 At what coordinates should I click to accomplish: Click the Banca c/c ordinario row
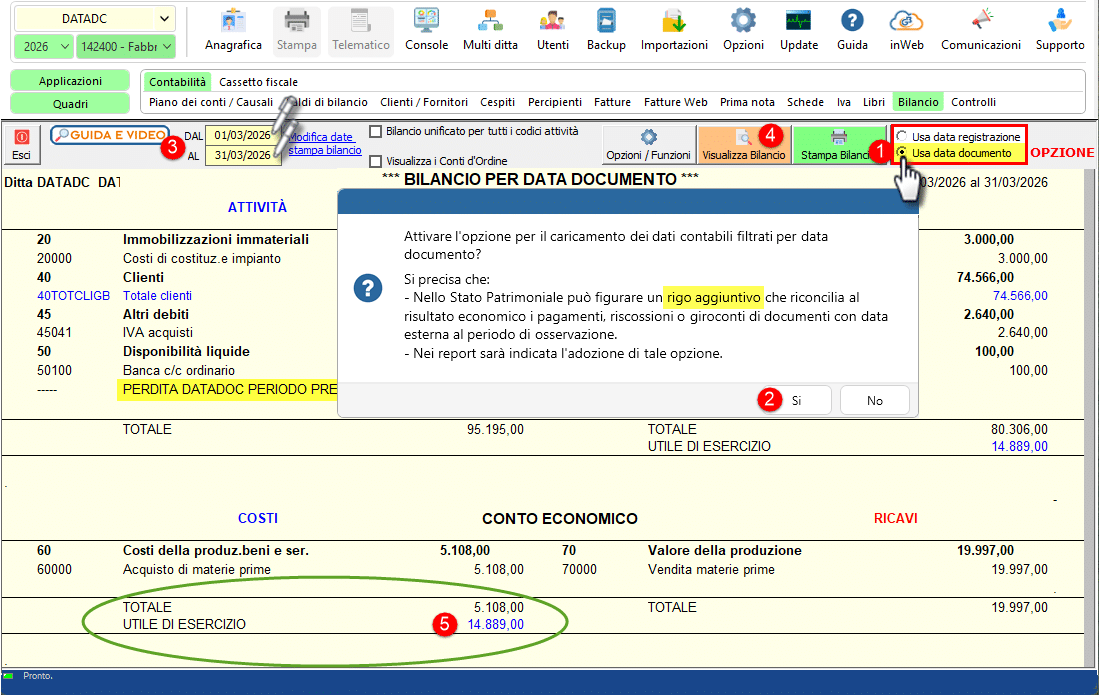click(179, 370)
